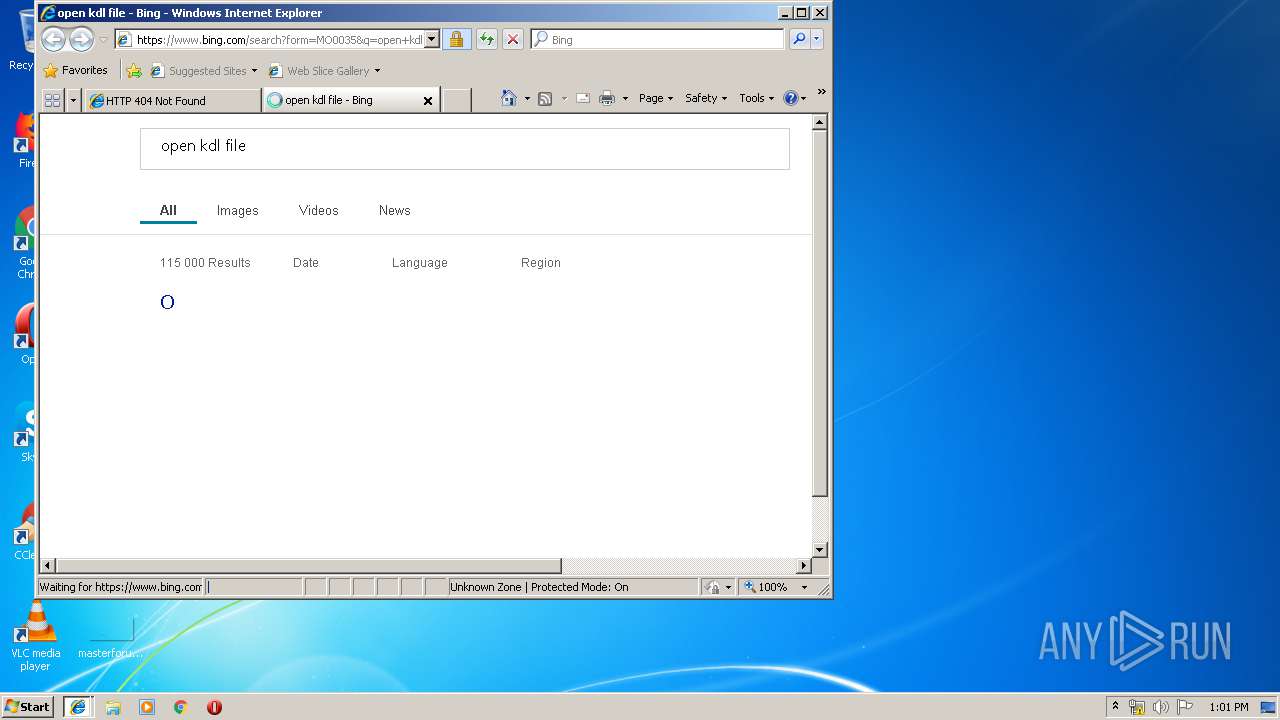Select the All results tab
Image resolution: width=1280 pixels, height=720 pixels.
coord(168,210)
